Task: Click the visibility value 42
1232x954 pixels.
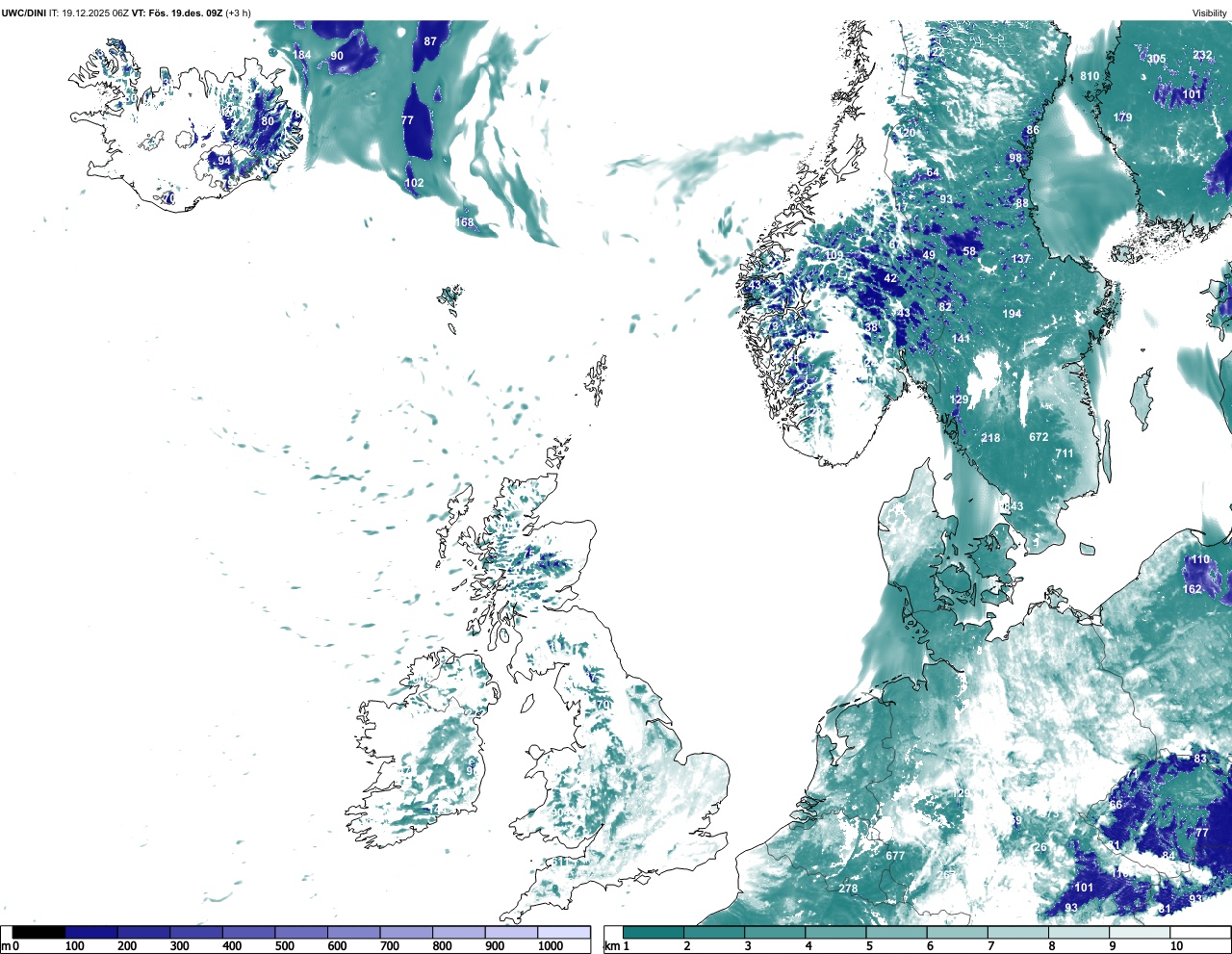Action: point(890,278)
